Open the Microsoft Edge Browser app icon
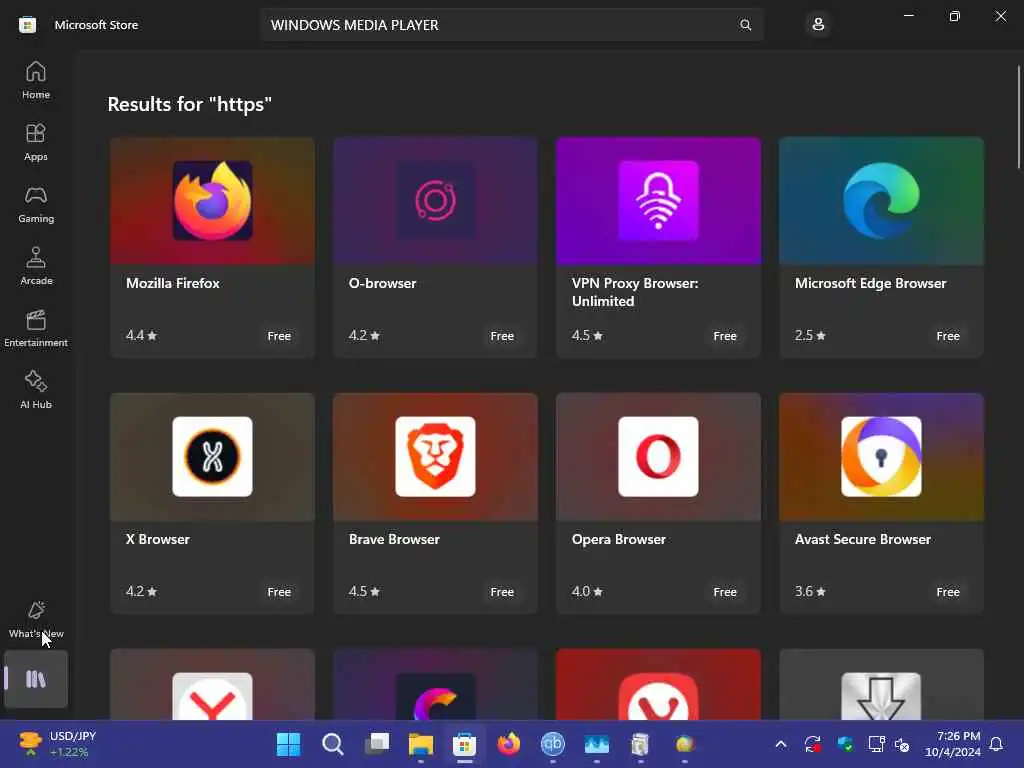Screen dimensions: 1024x768 click(881, 200)
